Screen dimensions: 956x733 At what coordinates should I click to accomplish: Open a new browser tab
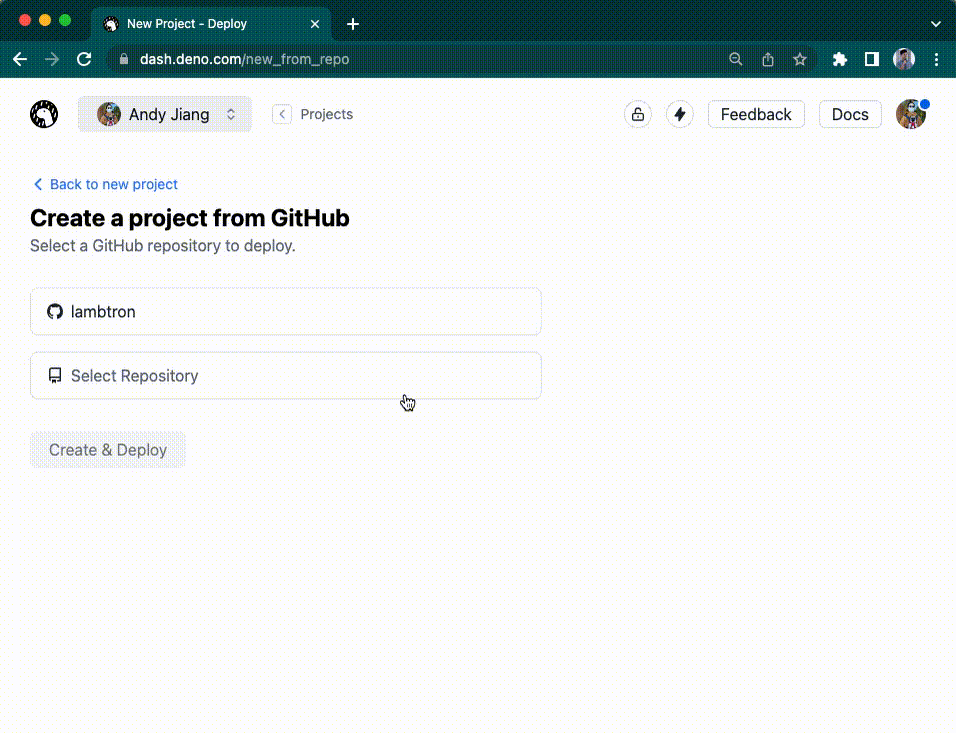point(353,24)
